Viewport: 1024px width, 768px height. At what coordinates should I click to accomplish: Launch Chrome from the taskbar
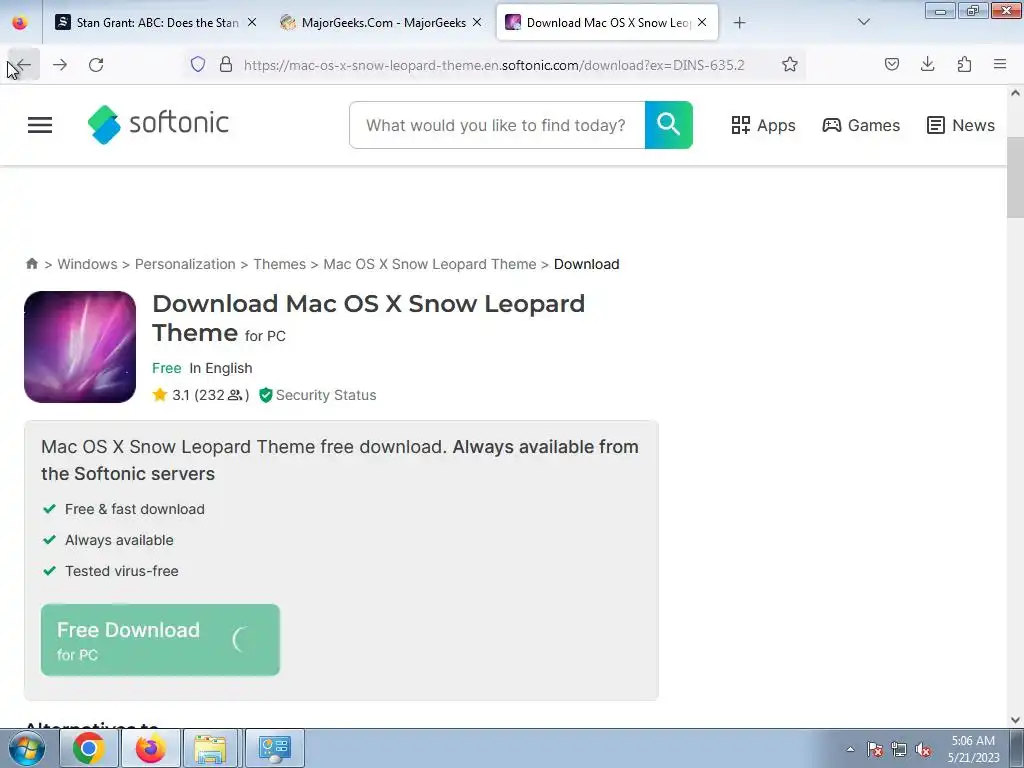click(x=88, y=748)
